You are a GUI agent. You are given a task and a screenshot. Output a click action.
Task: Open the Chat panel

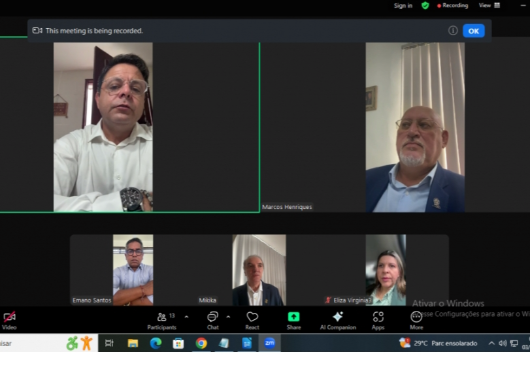coord(213,321)
